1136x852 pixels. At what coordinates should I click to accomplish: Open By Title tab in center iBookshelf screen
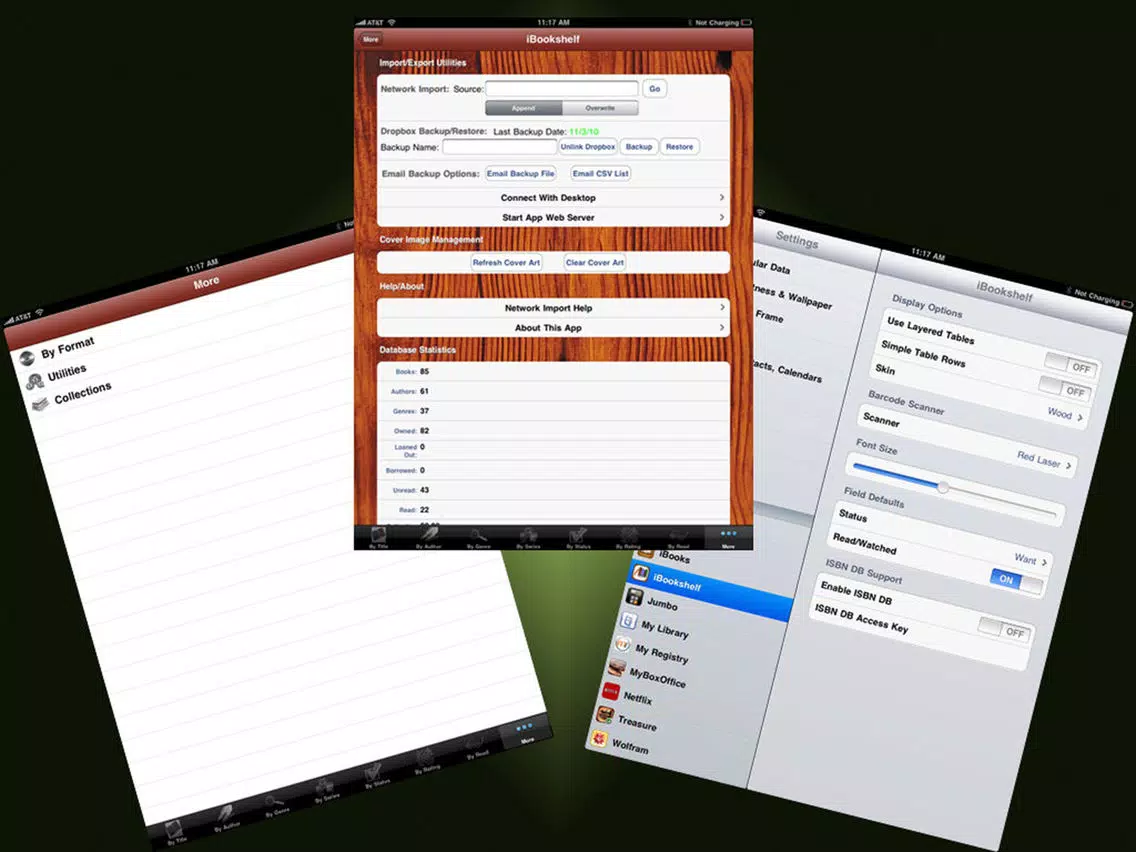point(378,538)
